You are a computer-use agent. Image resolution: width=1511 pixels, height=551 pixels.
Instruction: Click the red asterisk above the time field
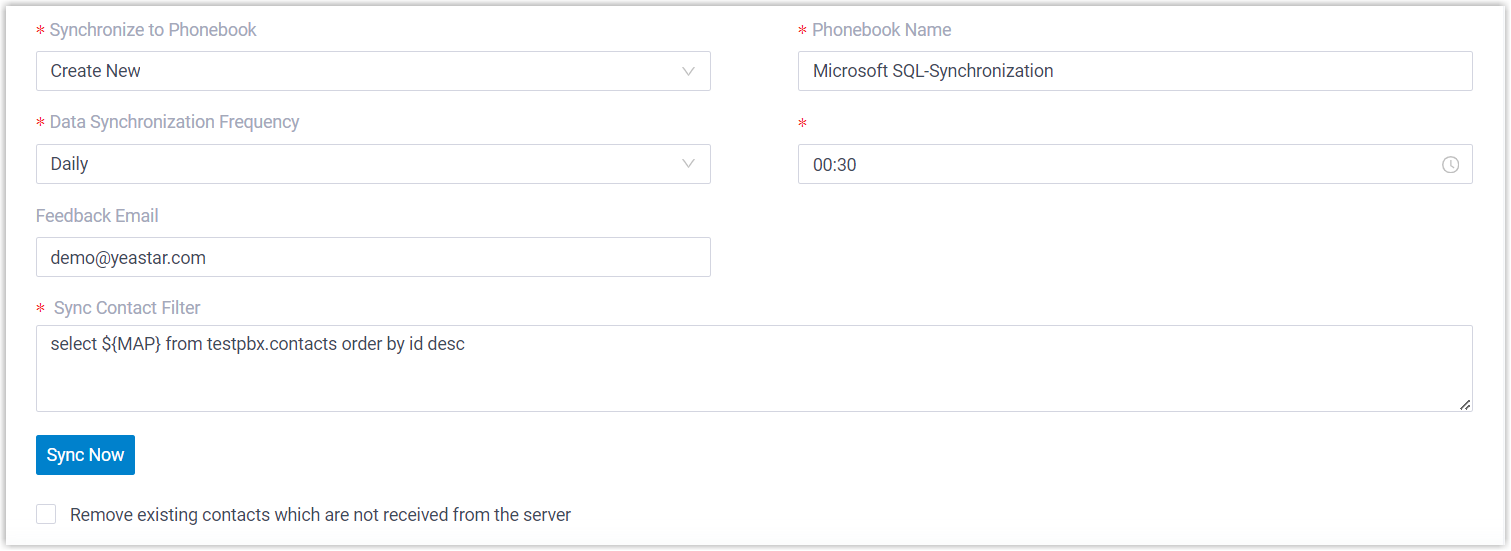[802, 124]
